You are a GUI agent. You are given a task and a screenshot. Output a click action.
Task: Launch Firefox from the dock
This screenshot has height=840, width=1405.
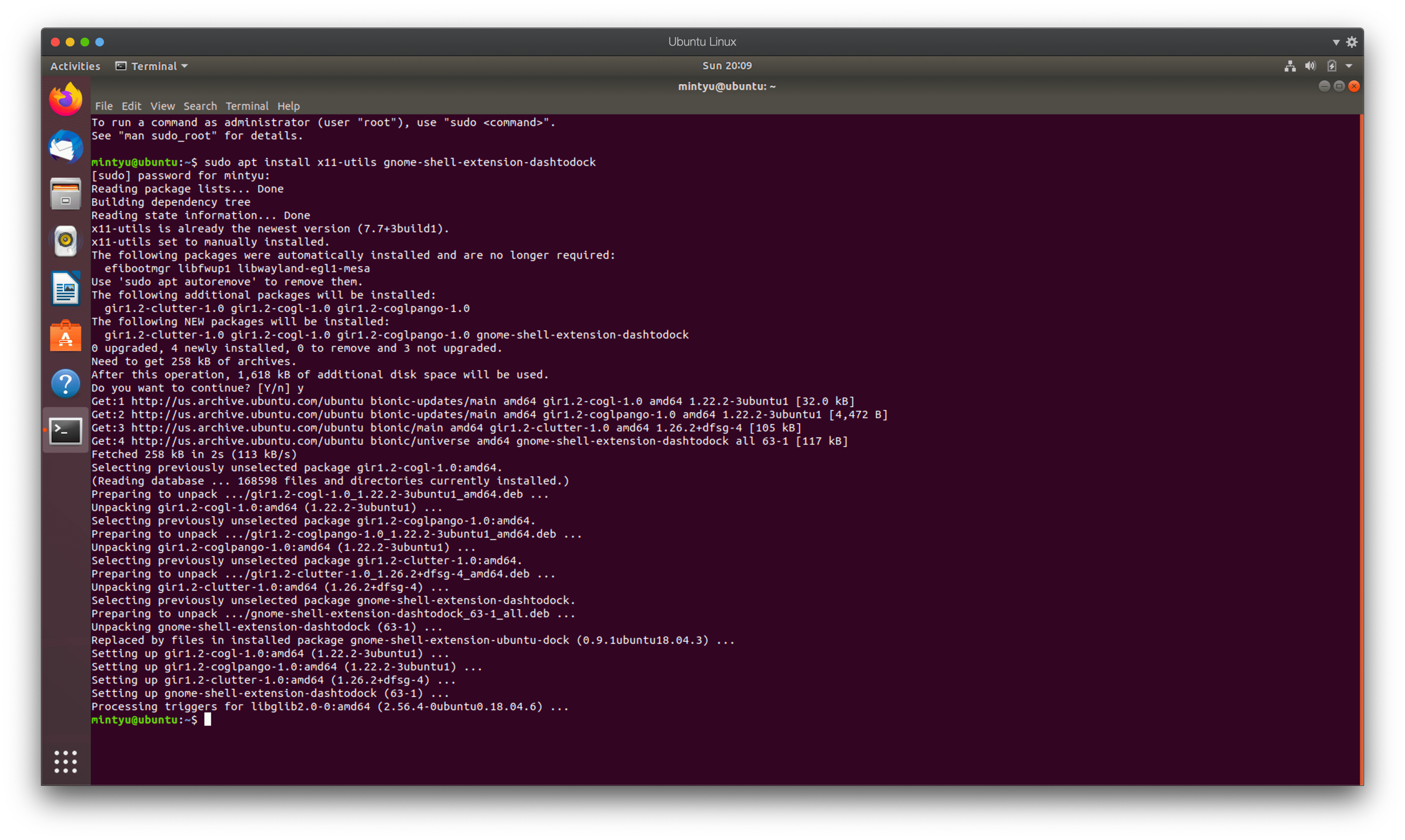(66, 99)
